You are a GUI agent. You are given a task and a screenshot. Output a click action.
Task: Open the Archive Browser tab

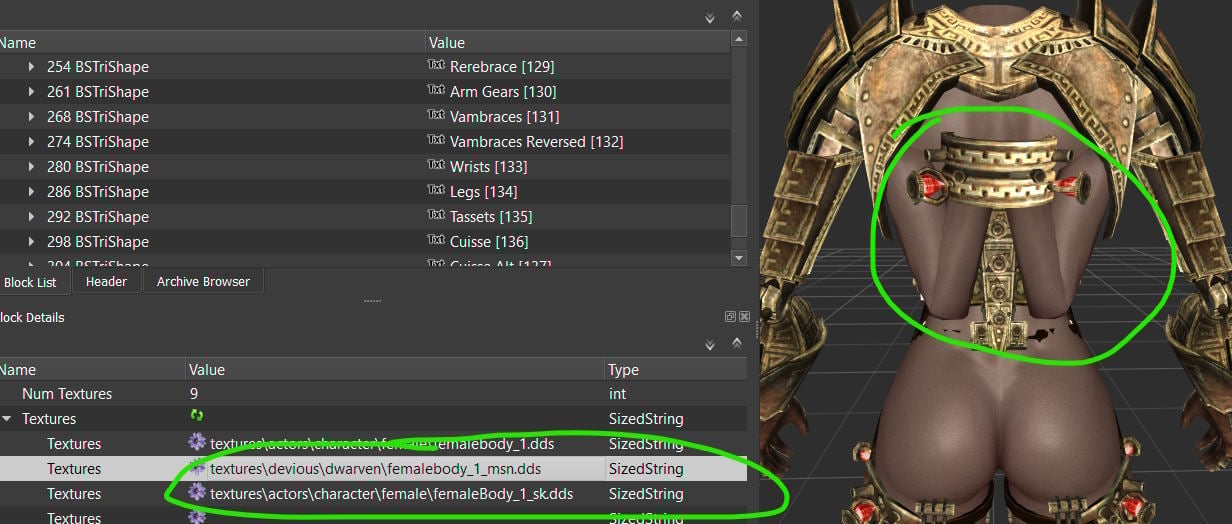[x=203, y=282]
